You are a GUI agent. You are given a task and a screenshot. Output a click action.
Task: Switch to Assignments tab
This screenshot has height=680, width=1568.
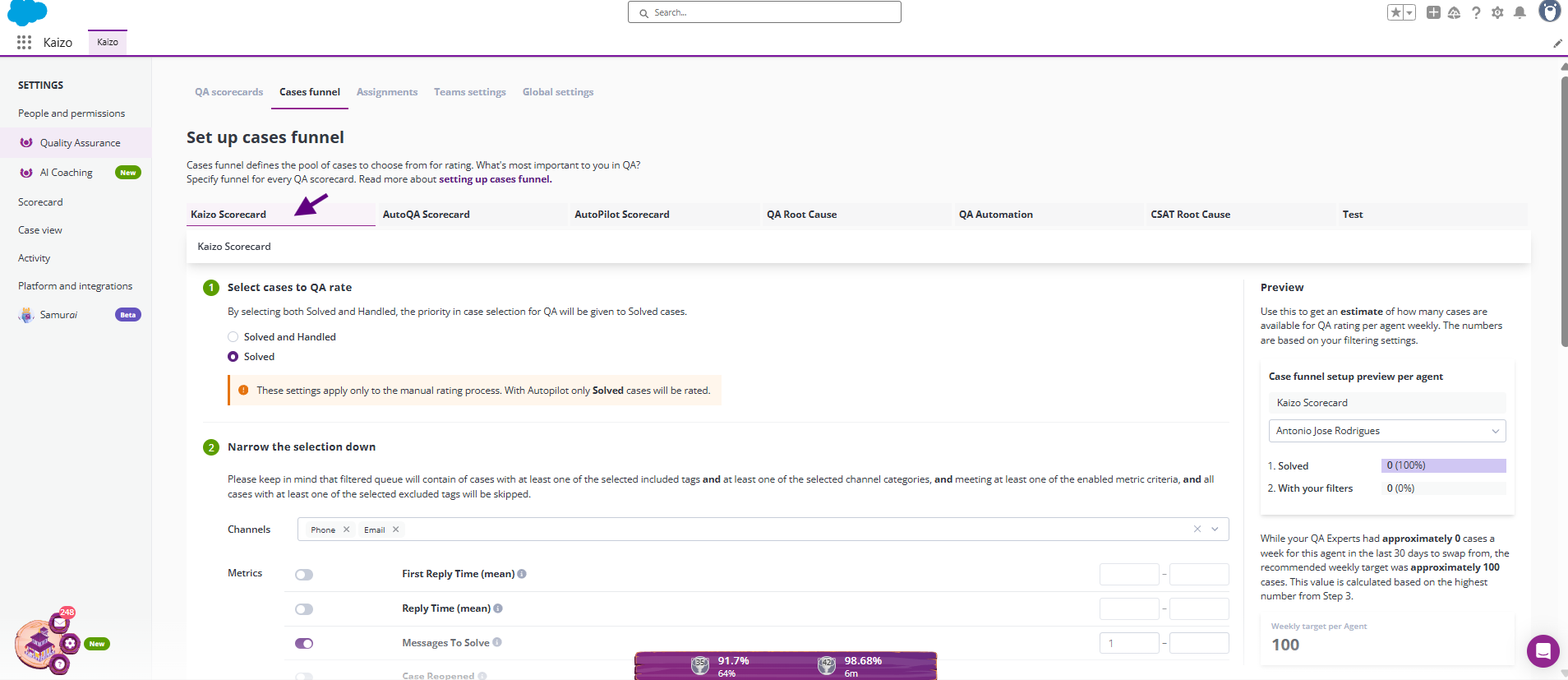tap(387, 92)
